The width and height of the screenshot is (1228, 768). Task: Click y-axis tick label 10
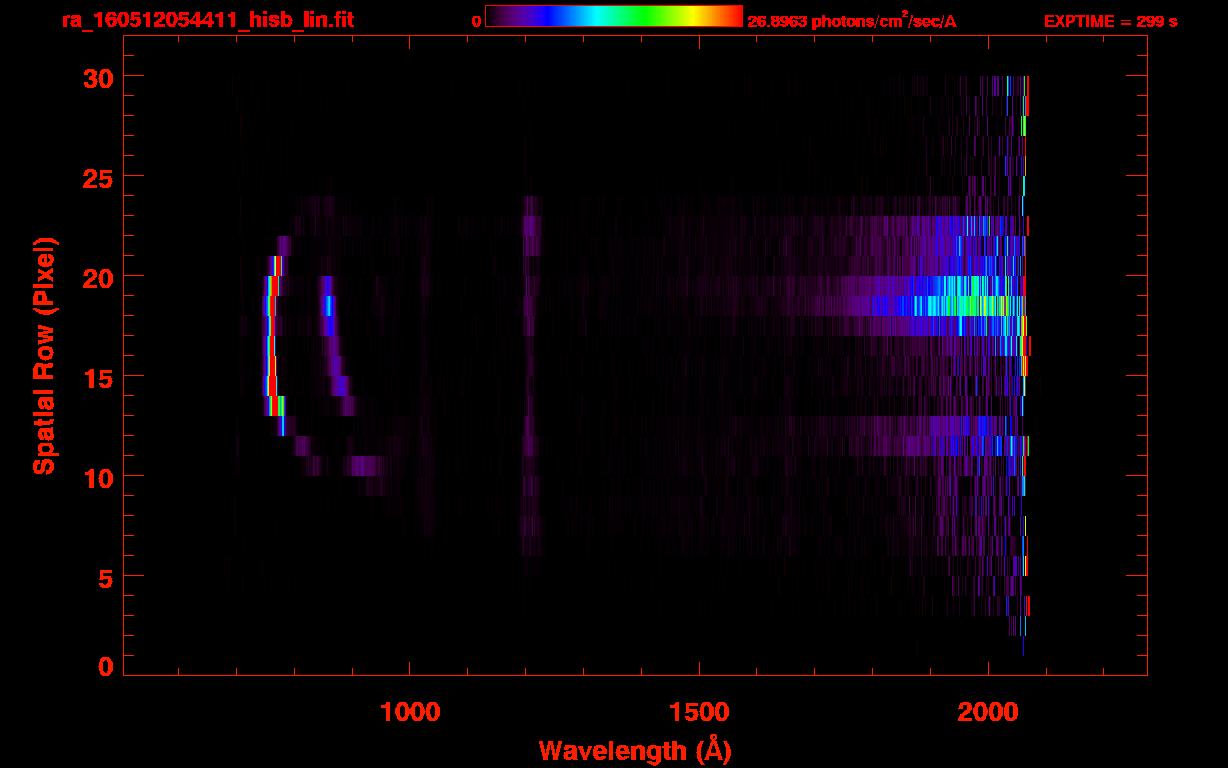[x=96, y=477]
